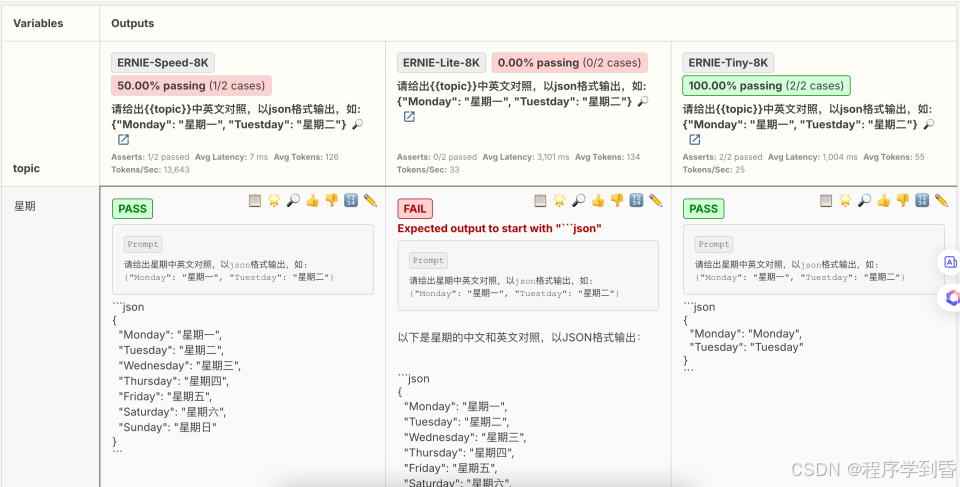Open details magnifier for ERNIE-Speed-8K output cell

[x=293, y=200]
